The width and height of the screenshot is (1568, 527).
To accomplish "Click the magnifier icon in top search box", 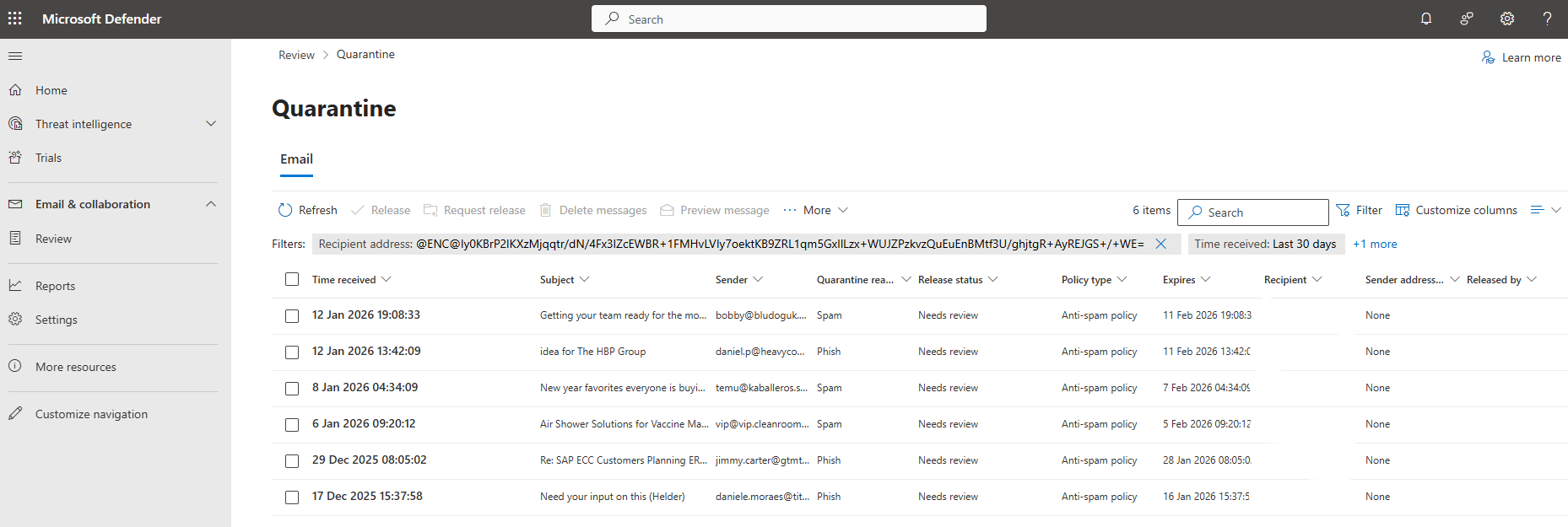I will tap(613, 19).
